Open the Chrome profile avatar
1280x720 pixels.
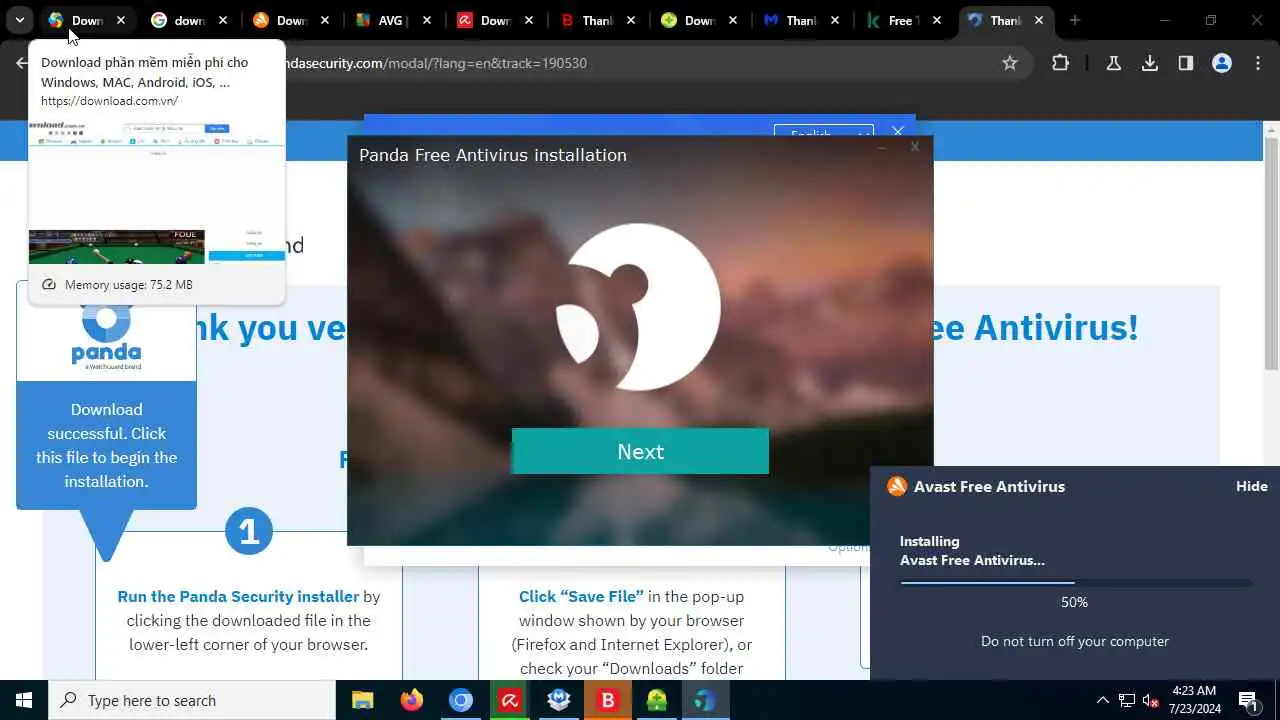1222,63
